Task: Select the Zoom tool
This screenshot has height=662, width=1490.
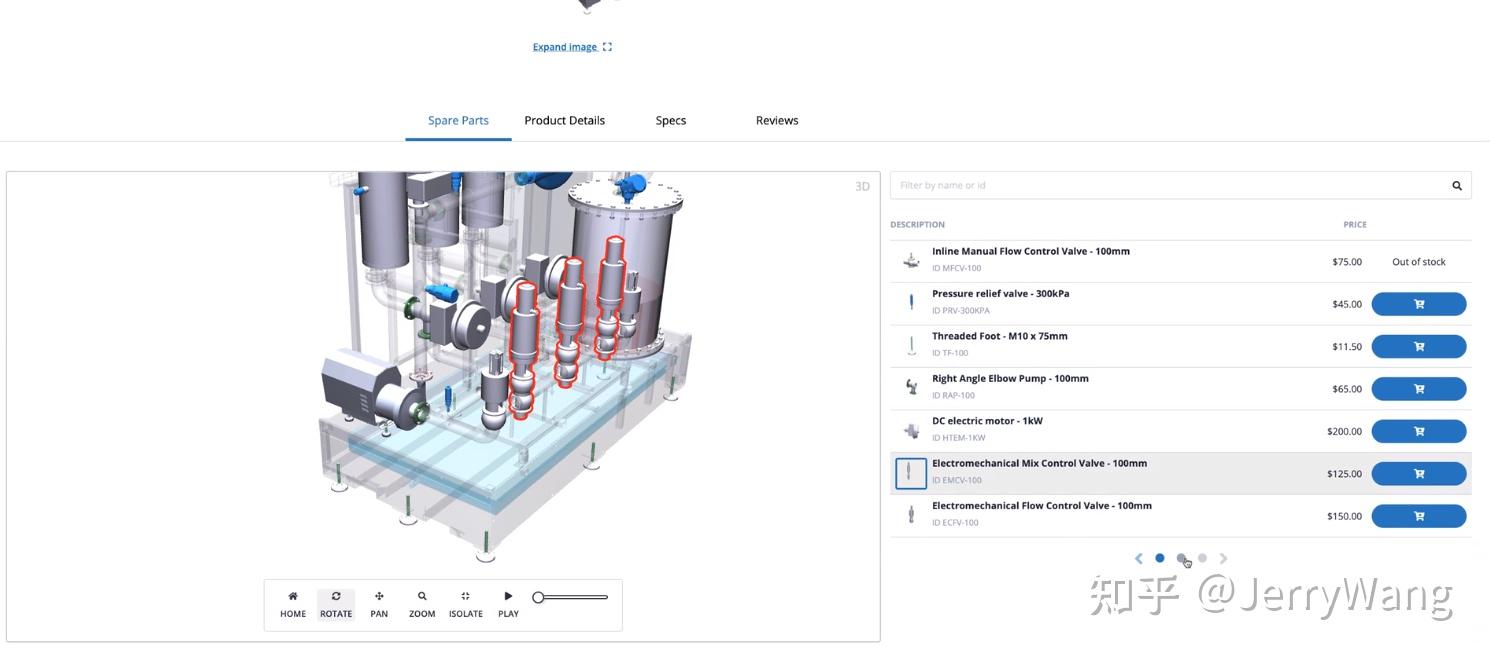Action: pos(421,603)
